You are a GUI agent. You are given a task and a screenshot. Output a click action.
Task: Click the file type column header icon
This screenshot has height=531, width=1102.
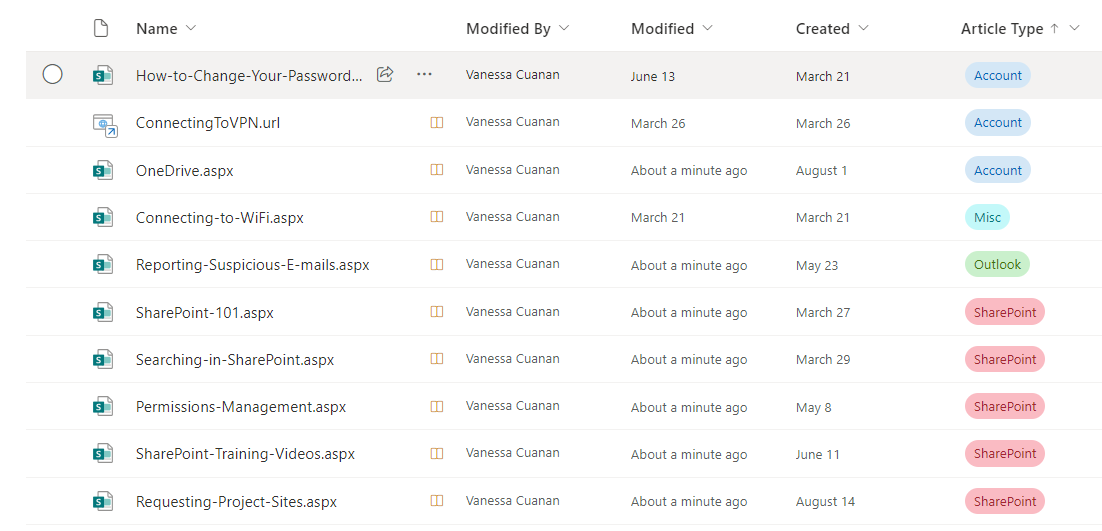[100, 28]
